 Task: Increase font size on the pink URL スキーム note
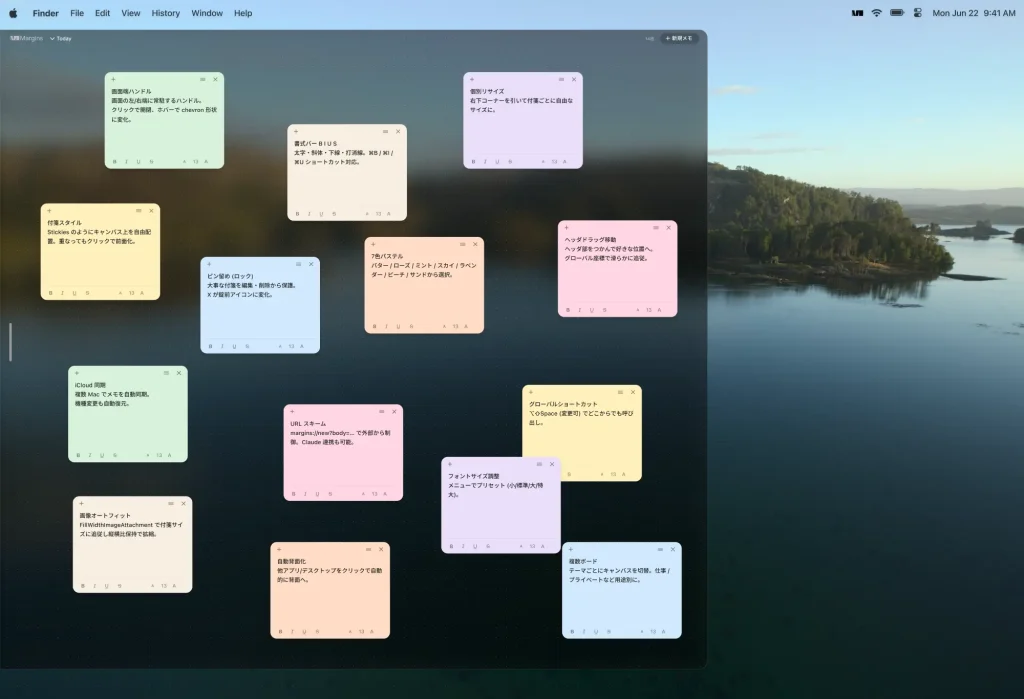coord(385,494)
